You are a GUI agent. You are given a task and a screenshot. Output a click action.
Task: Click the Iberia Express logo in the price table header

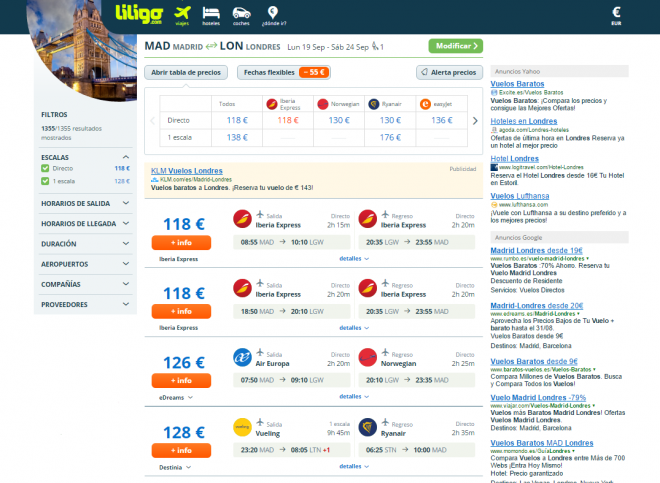[x=272, y=104]
